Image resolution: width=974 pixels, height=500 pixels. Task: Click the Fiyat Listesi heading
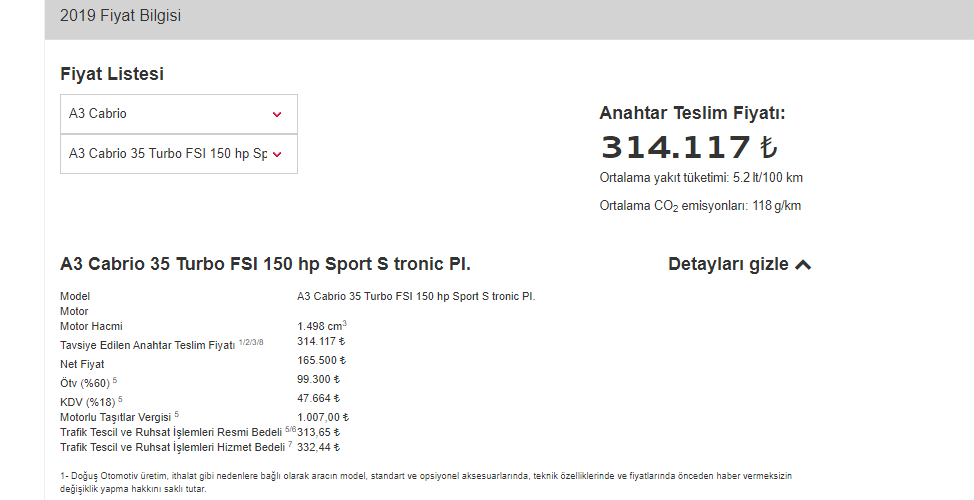pos(112,74)
